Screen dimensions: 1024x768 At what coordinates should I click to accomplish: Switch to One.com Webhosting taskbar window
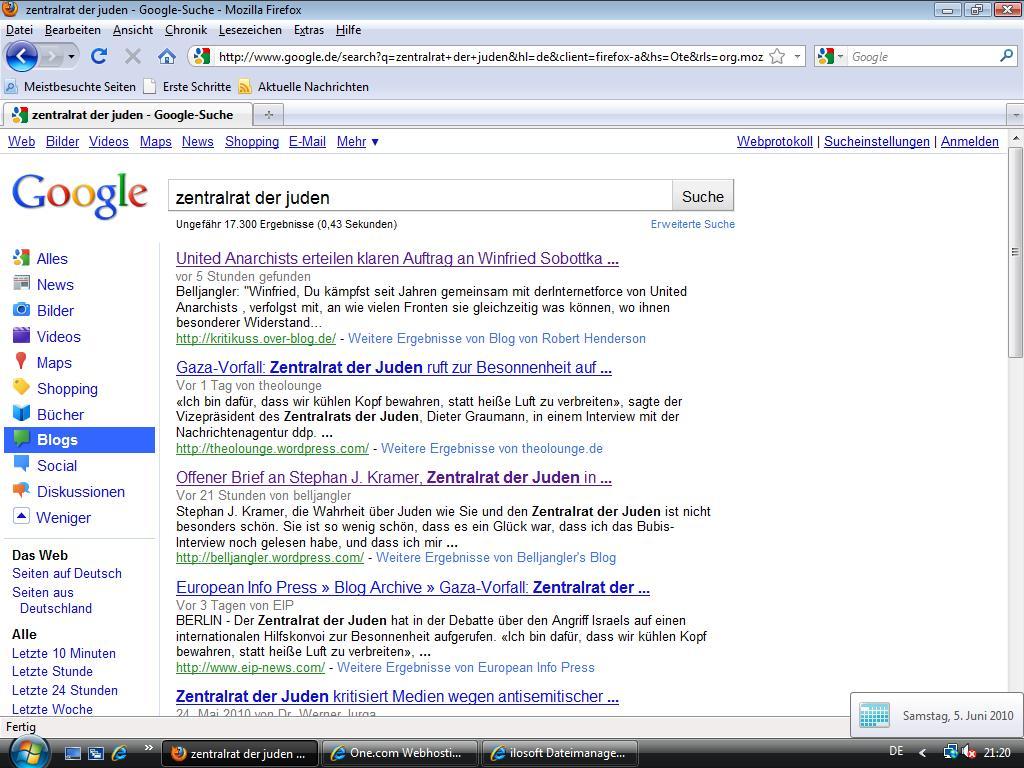tap(400, 753)
